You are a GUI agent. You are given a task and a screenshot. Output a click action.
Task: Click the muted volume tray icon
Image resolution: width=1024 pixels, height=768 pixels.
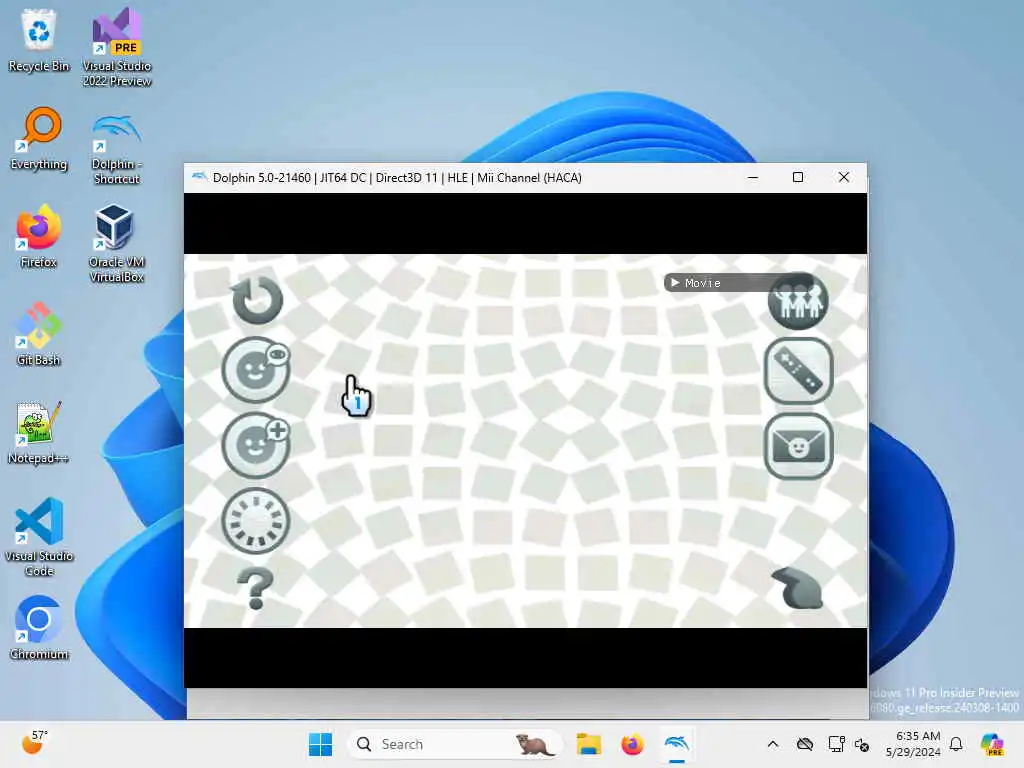coord(862,744)
